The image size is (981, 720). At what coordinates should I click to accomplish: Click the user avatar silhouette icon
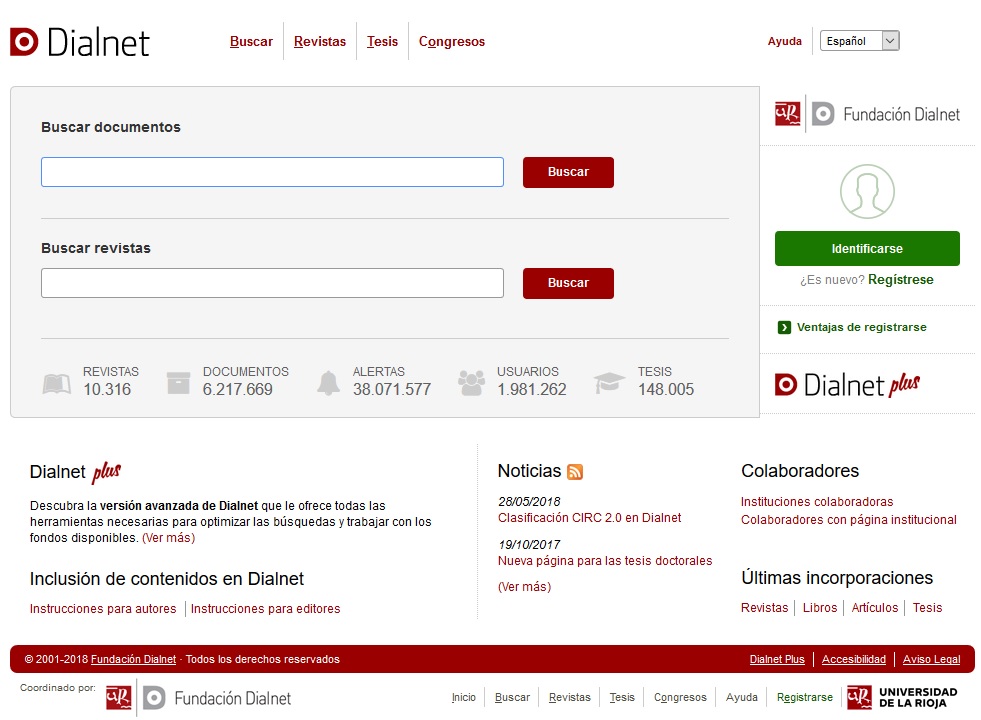click(867, 191)
